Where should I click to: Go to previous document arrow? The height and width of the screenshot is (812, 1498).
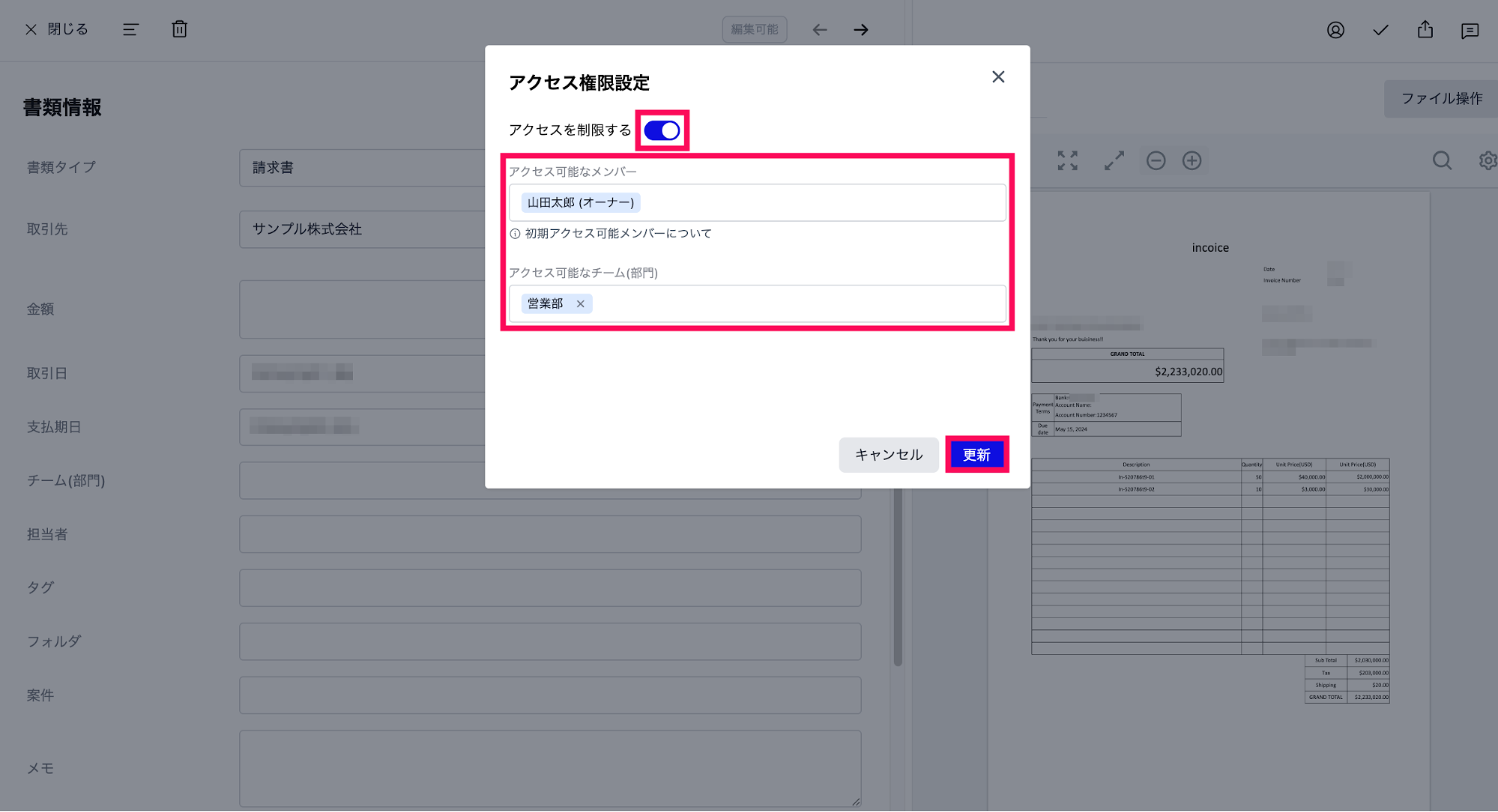(820, 30)
